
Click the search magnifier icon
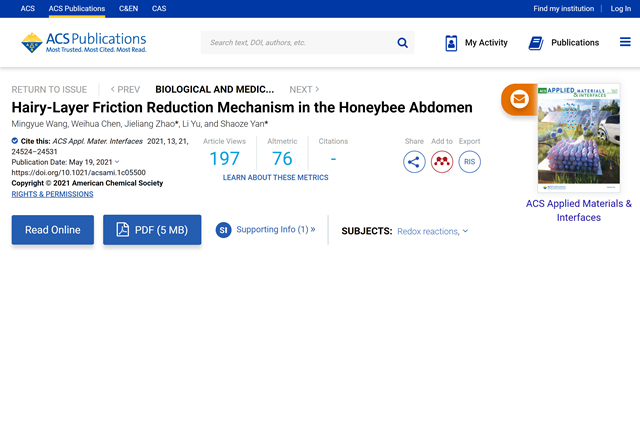403,43
